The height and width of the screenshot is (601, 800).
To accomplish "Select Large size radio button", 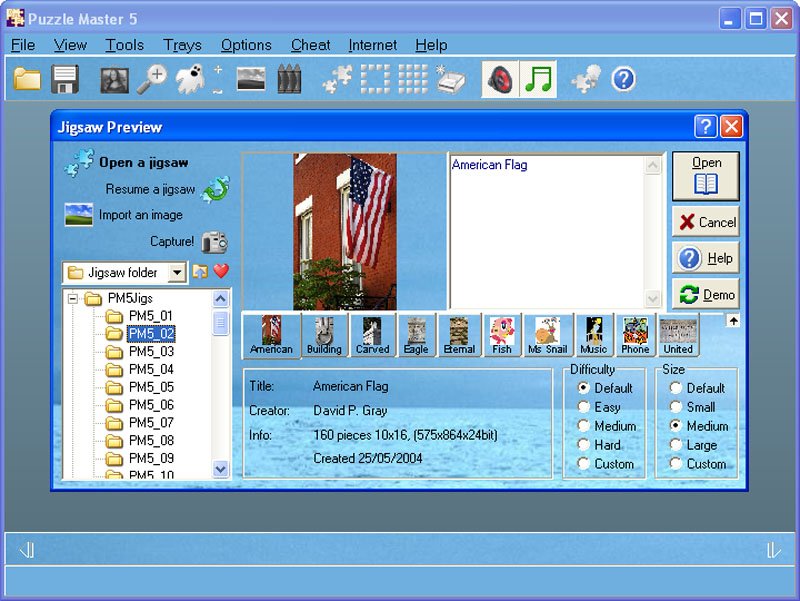I will (676, 445).
